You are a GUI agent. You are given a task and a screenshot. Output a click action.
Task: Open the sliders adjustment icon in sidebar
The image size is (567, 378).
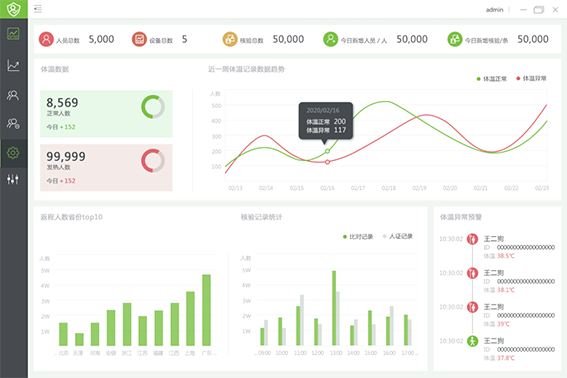[x=13, y=179]
